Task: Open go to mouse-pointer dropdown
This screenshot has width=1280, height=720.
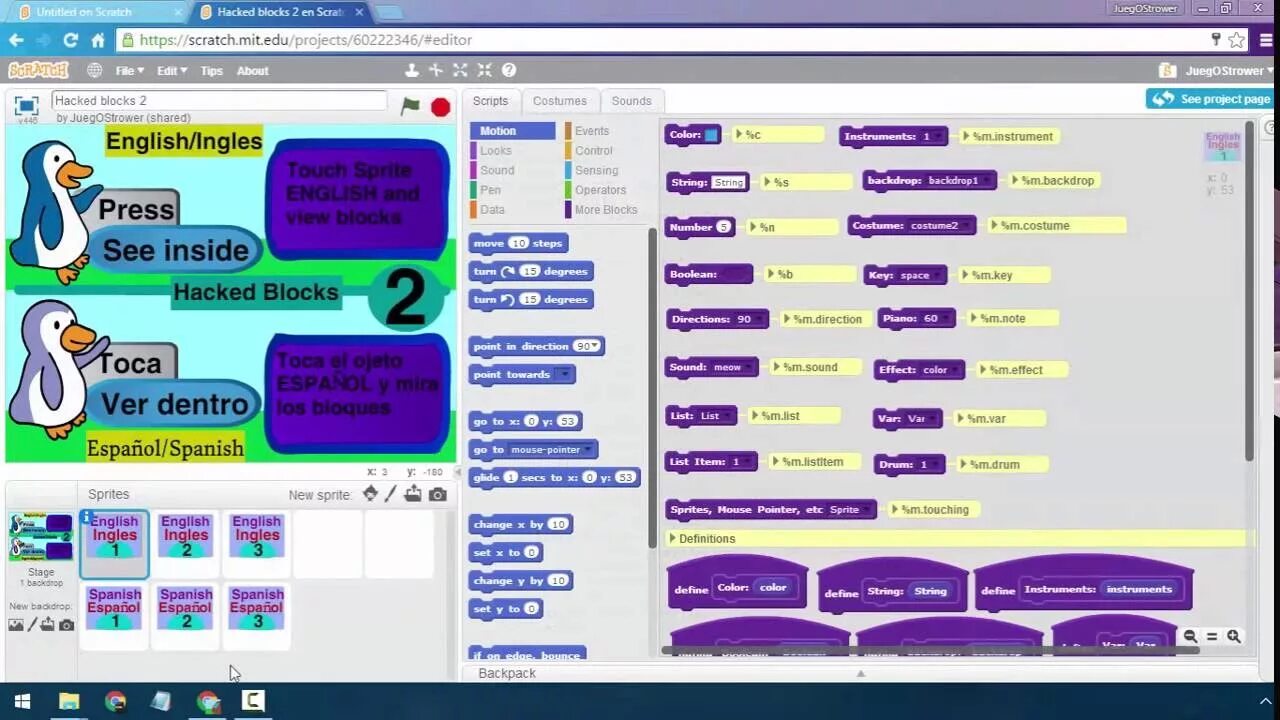Action: (588, 450)
